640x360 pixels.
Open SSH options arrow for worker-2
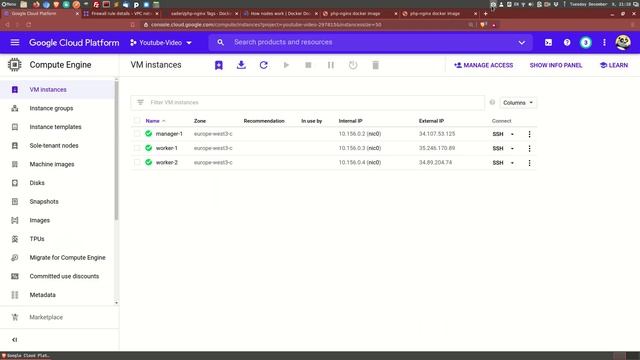(512, 162)
